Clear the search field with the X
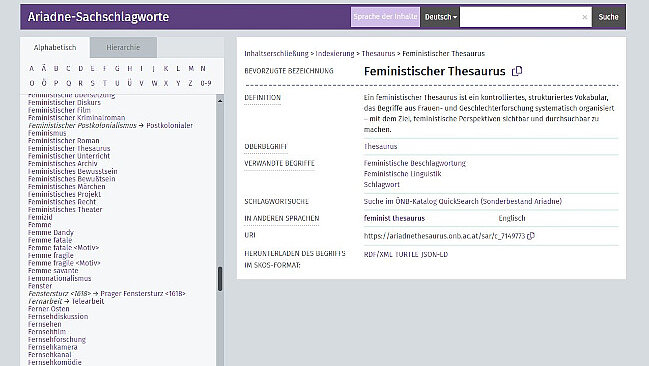The width and height of the screenshot is (649, 366). point(584,17)
